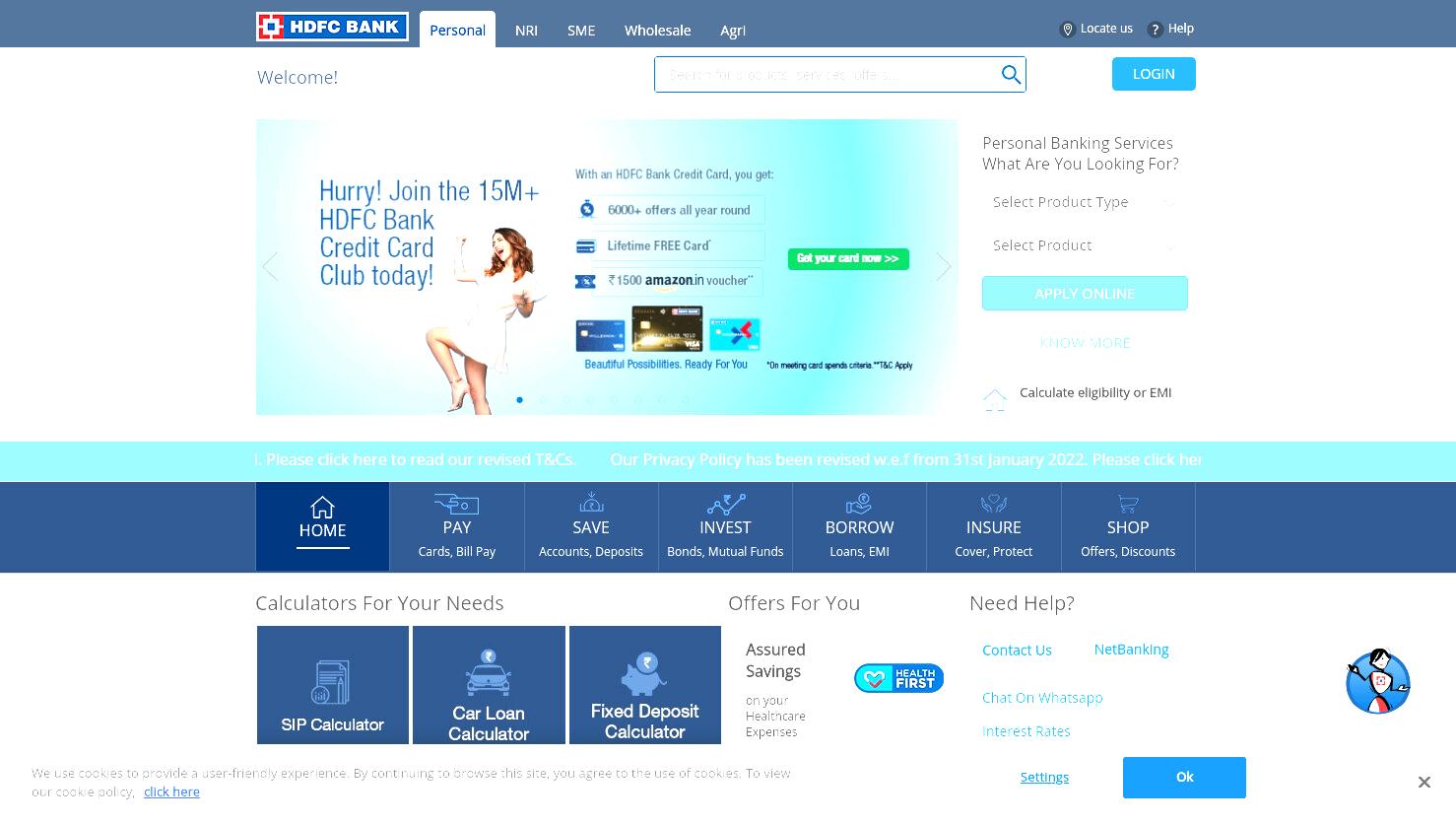Click Get your card now button
1456x825 pixels.
[848, 258]
